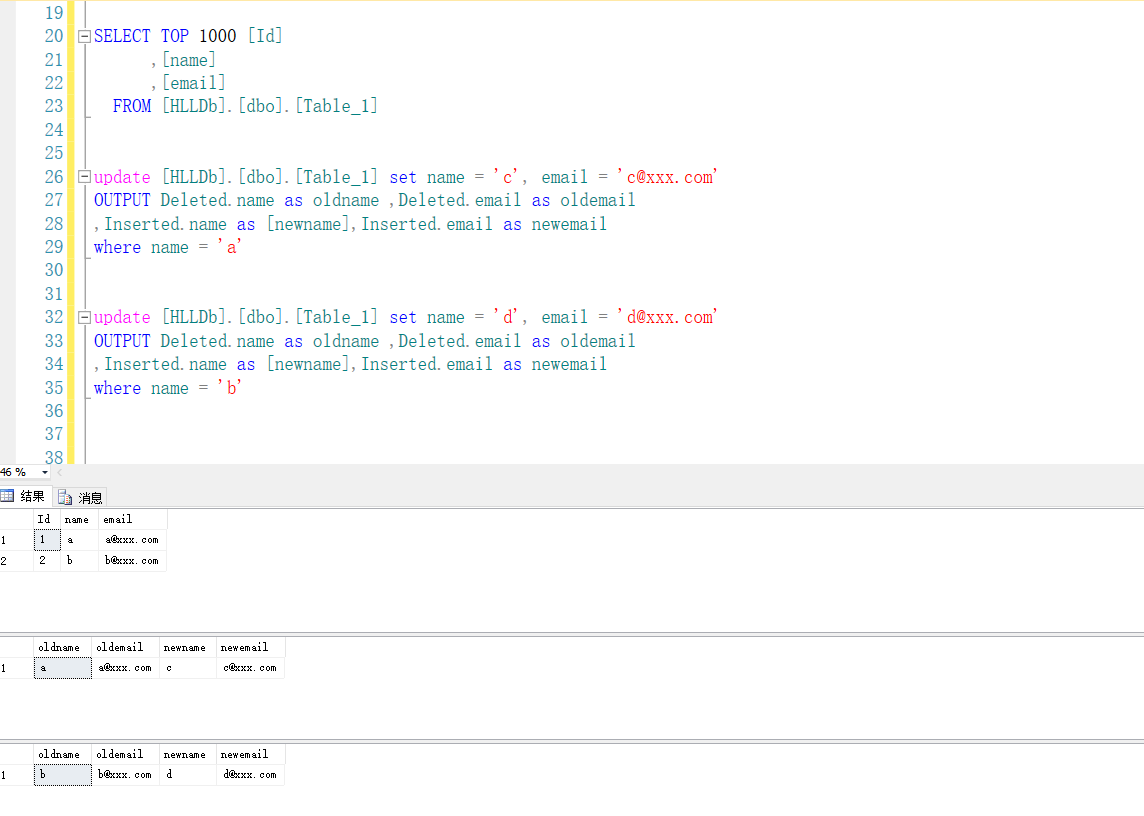The width and height of the screenshot is (1144, 816).
Task: Collapse the SELECT TOP 1000 statement
Action: pyautogui.click(x=84, y=36)
